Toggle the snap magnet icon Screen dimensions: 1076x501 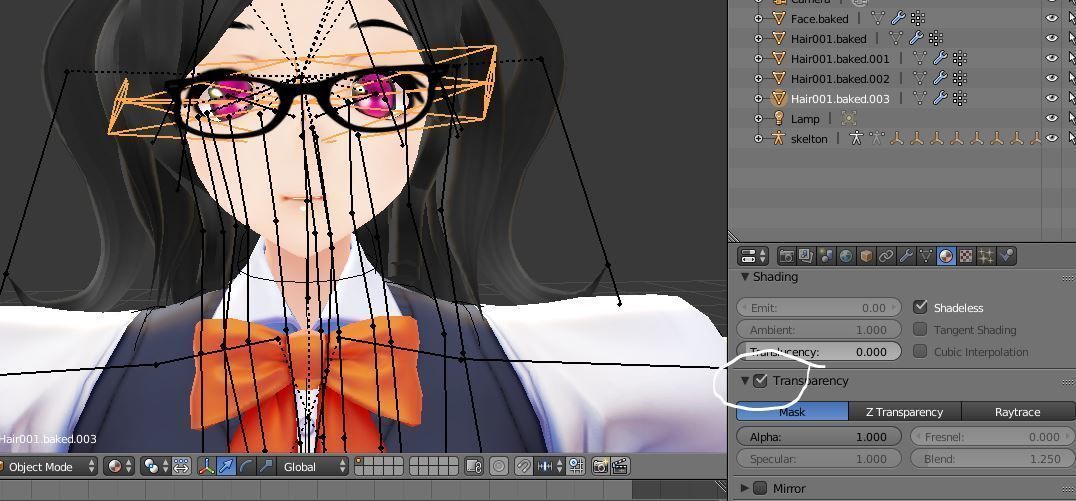point(524,467)
